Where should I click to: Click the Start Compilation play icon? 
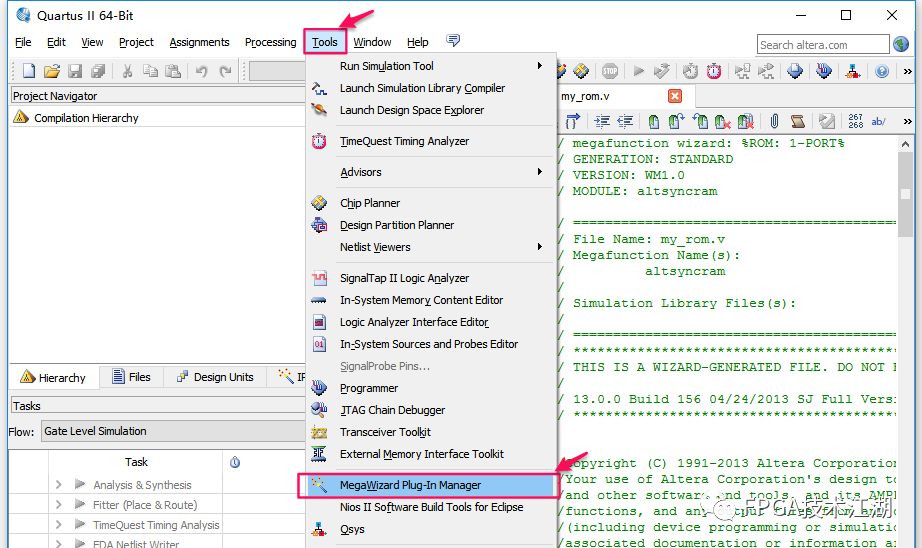(639, 71)
